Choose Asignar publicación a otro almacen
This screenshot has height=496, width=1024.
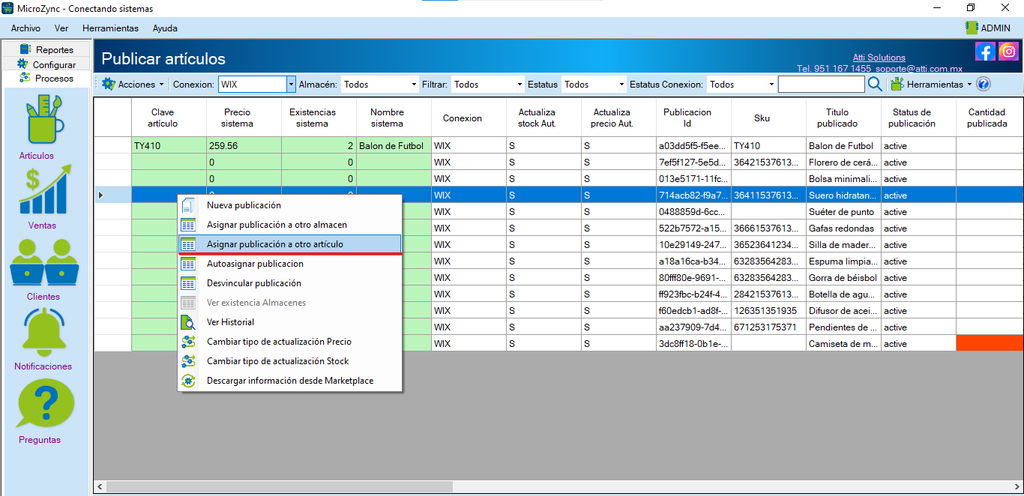290,225
